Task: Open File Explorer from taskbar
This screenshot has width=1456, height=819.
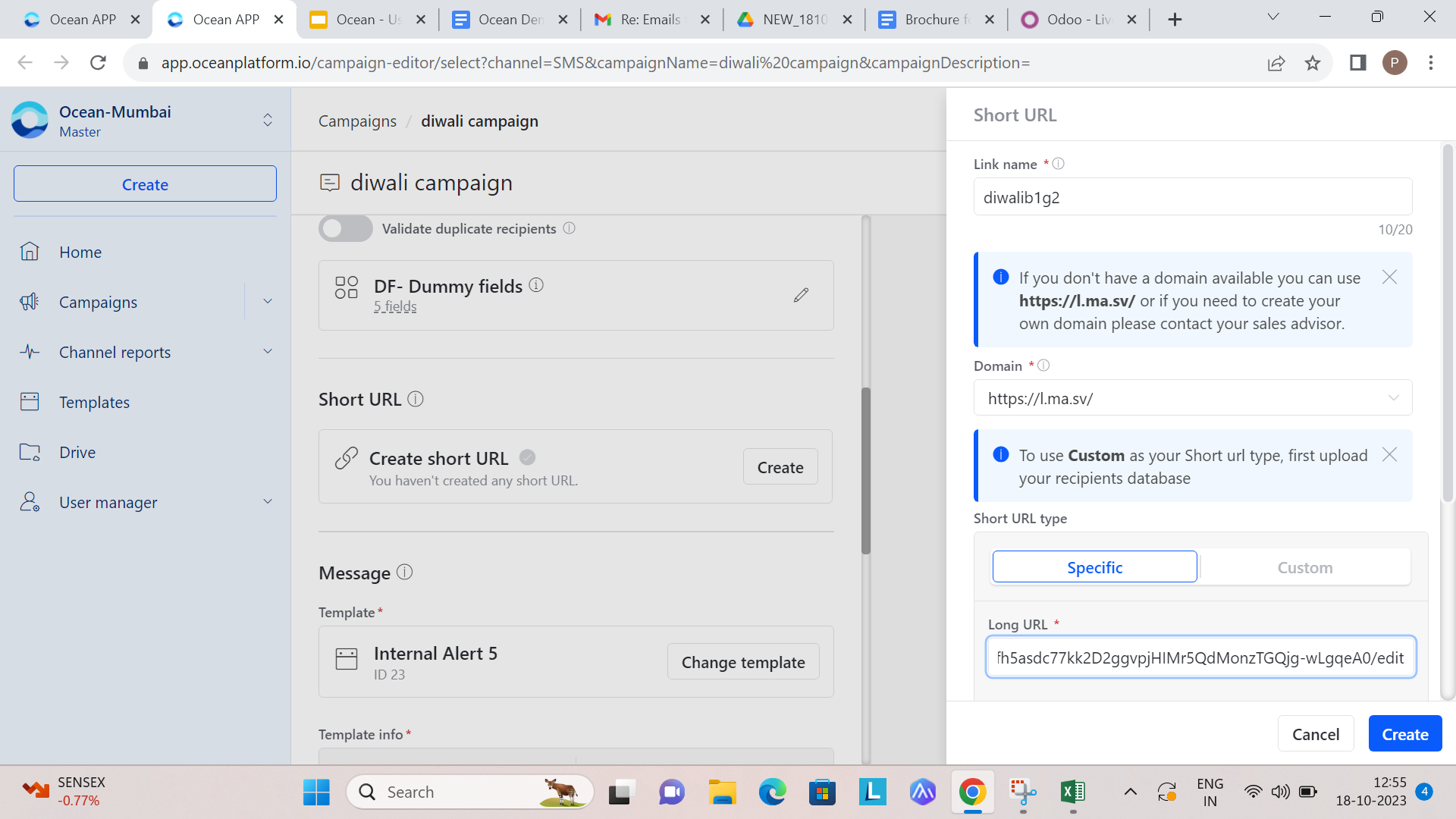Action: pos(722,792)
